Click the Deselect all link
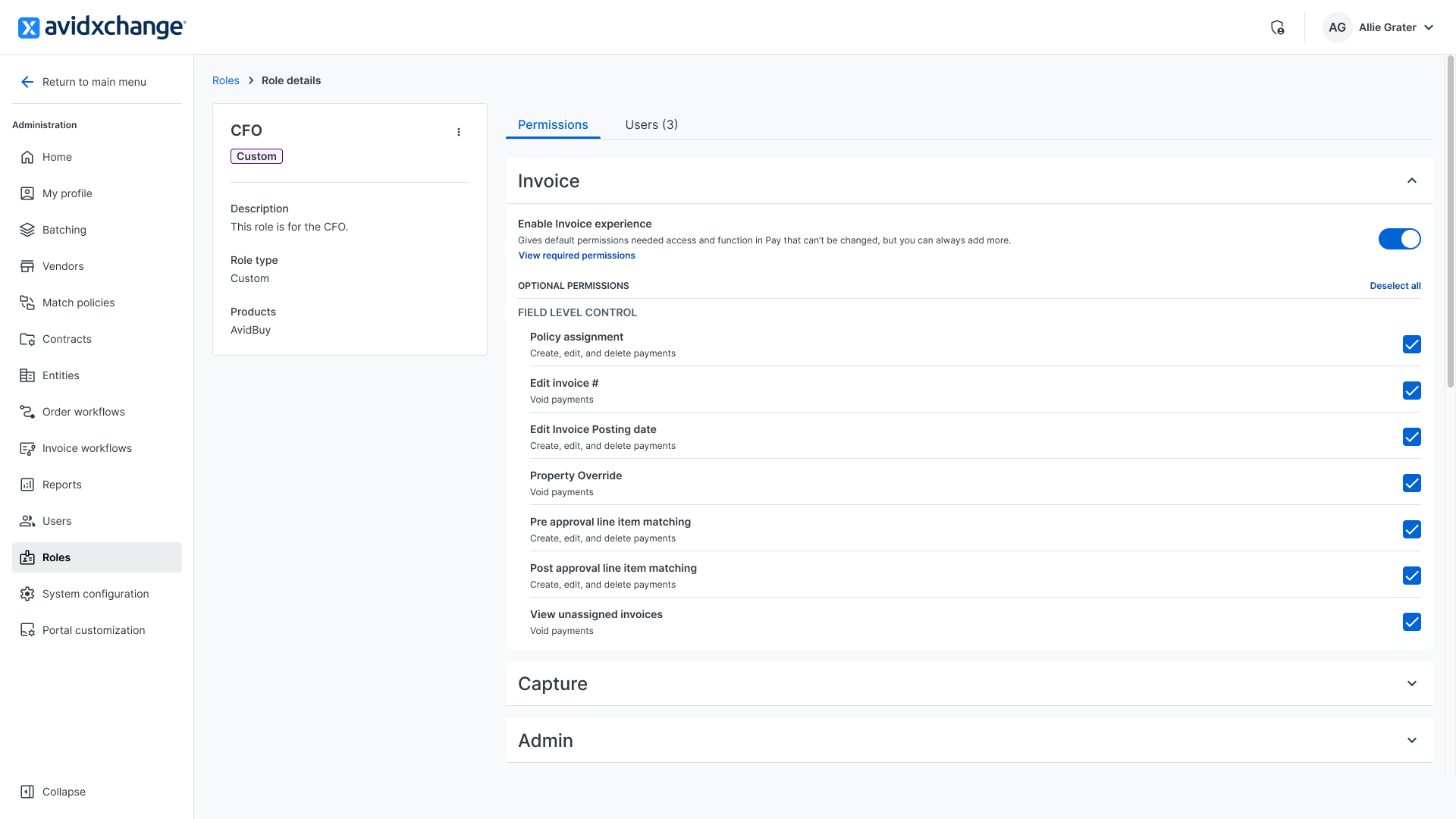 click(x=1395, y=286)
